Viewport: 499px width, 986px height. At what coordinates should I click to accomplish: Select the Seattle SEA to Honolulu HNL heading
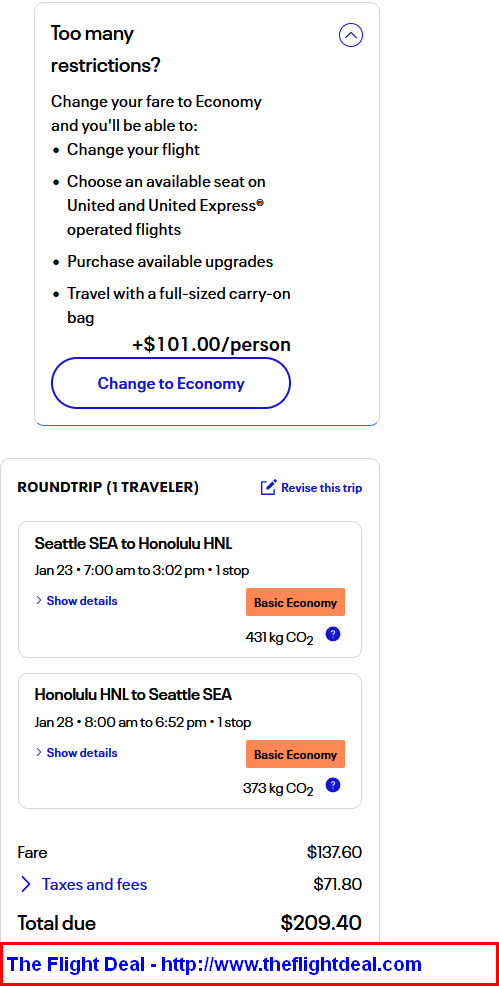pyautogui.click(x=133, y=543)
